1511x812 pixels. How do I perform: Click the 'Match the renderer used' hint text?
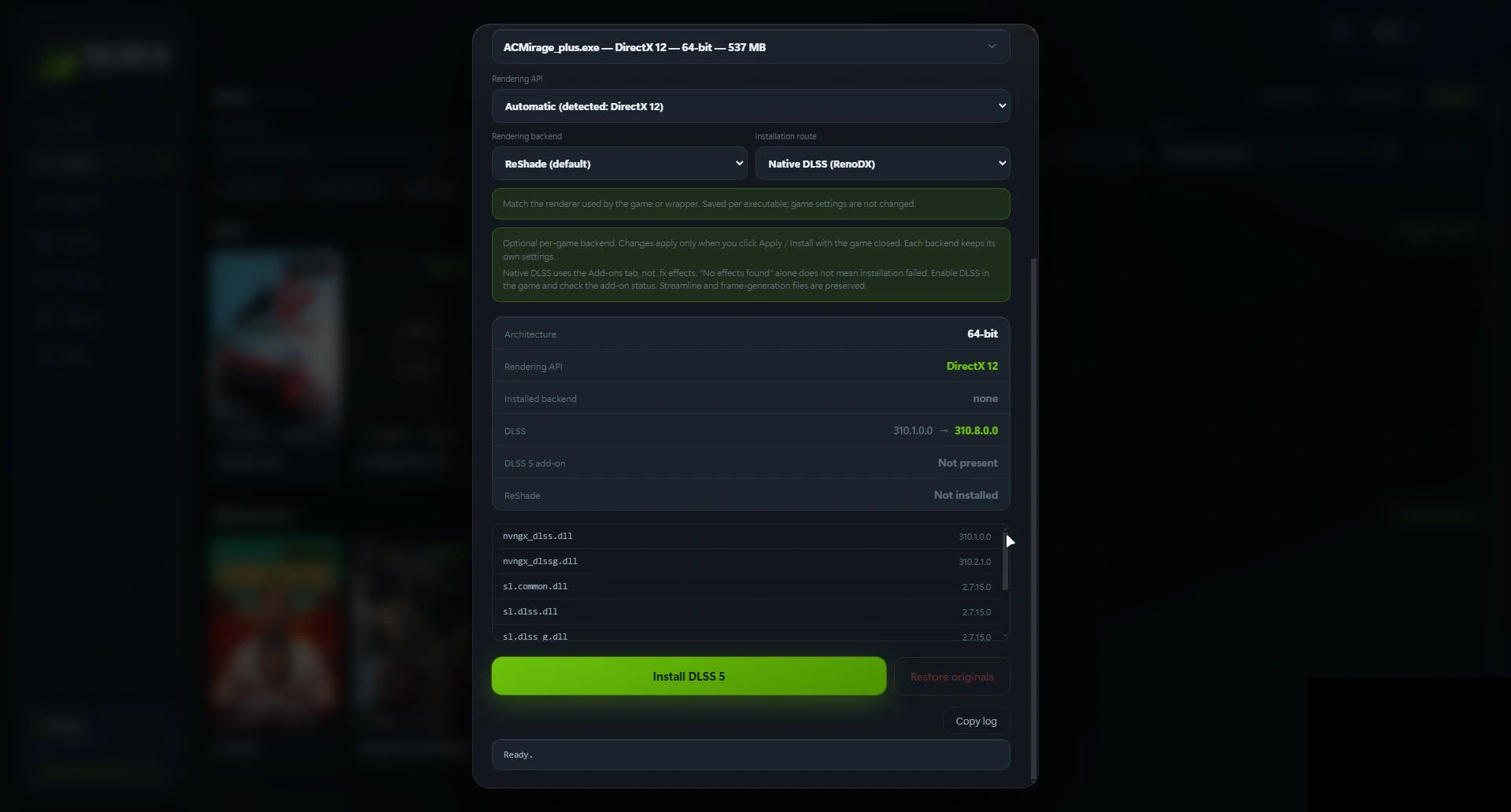point(709,204)
